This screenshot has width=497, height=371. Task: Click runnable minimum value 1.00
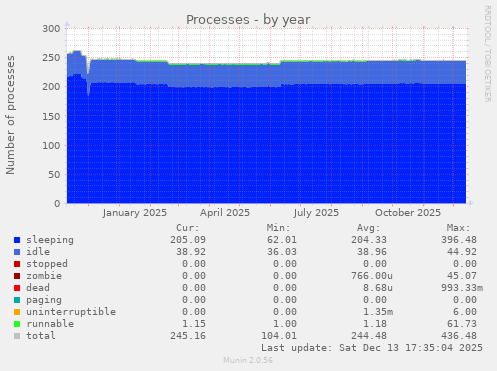(x=285, y=324)
